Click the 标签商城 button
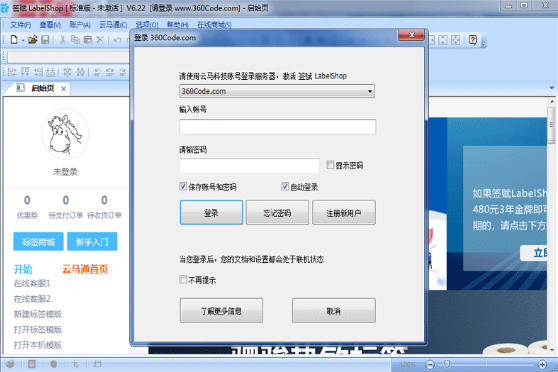The image size is (558, 372). pyautogui.click(x=38, y=242)
